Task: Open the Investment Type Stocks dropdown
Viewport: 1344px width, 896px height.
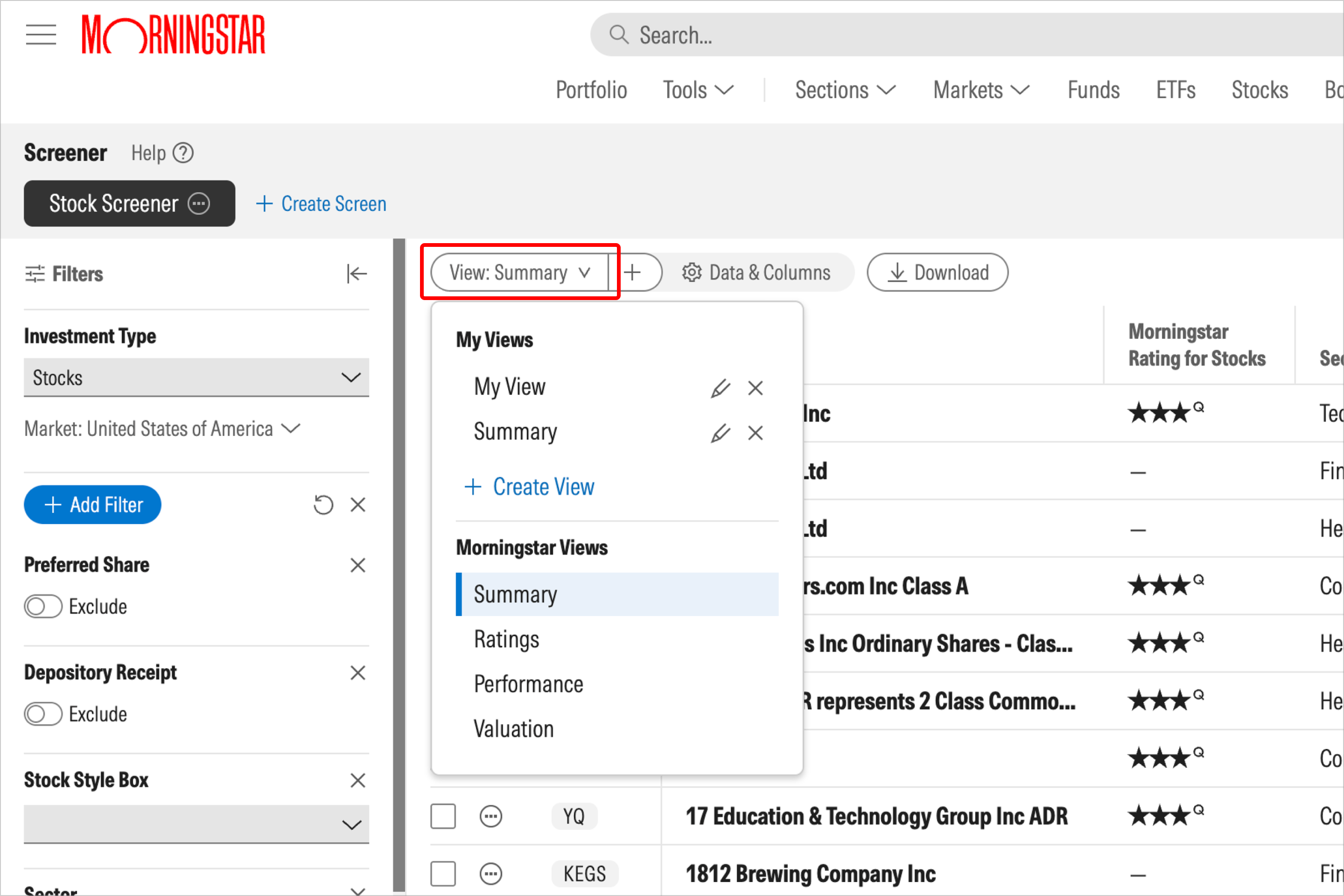Action: [196, 377]
